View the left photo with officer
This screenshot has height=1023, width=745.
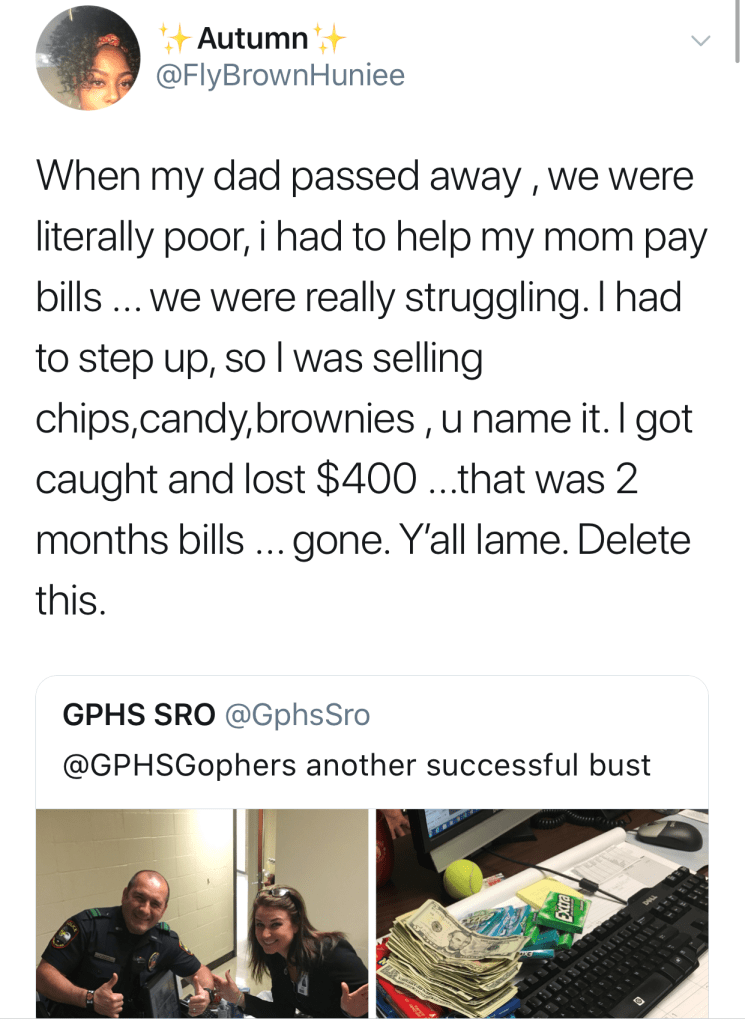pos(202,912)
